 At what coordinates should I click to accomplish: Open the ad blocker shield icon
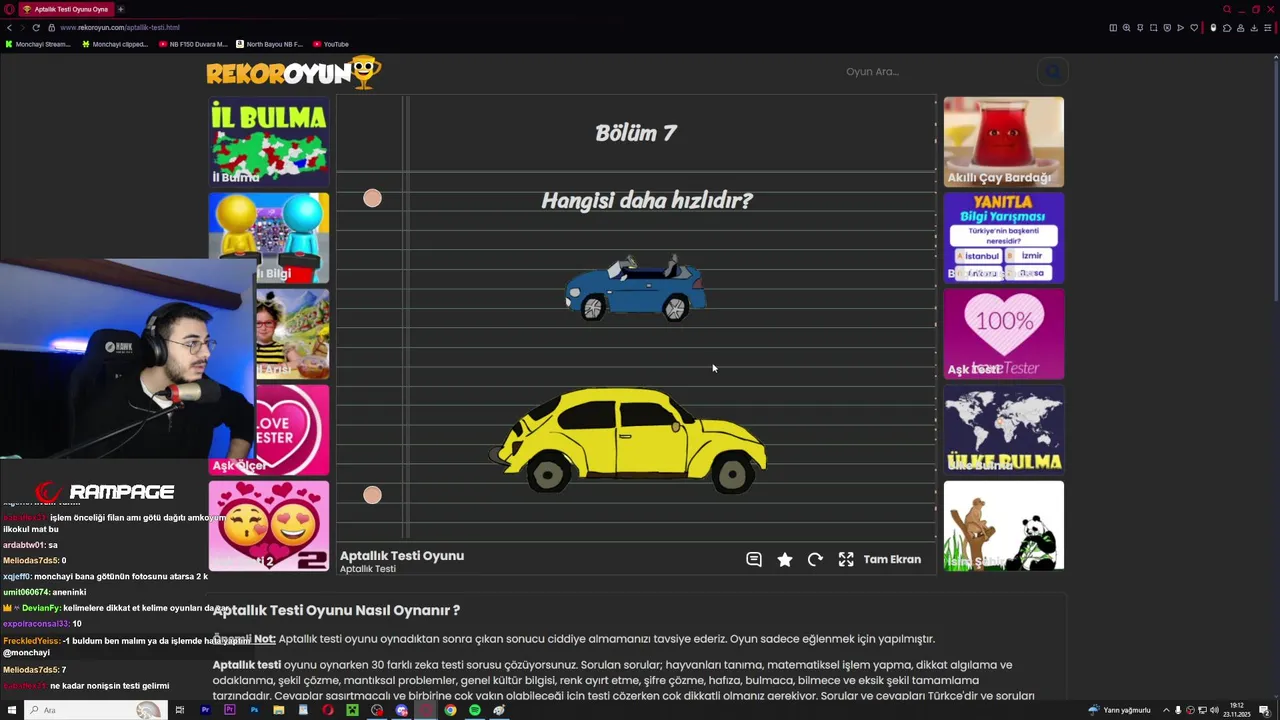point(1167,28)
